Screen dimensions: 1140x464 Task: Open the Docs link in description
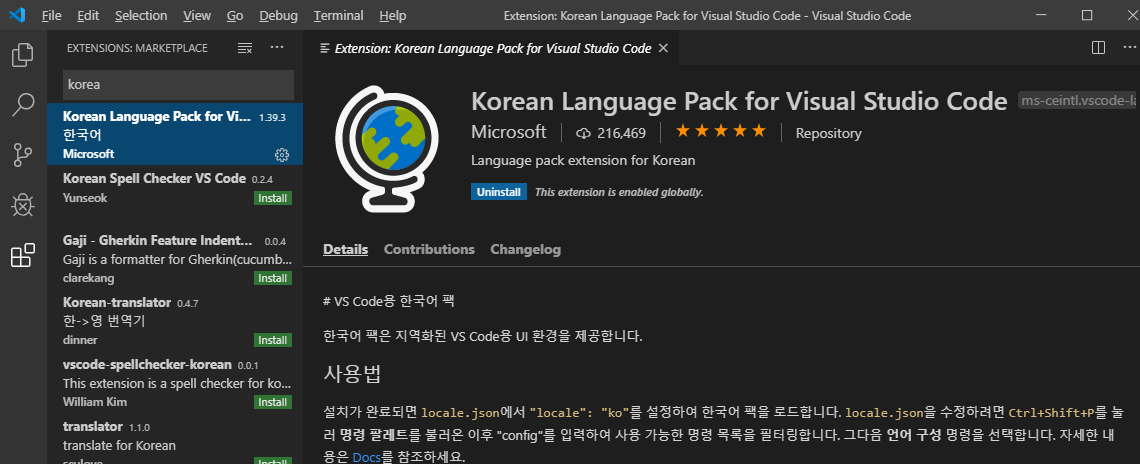(x=367, y=457)
